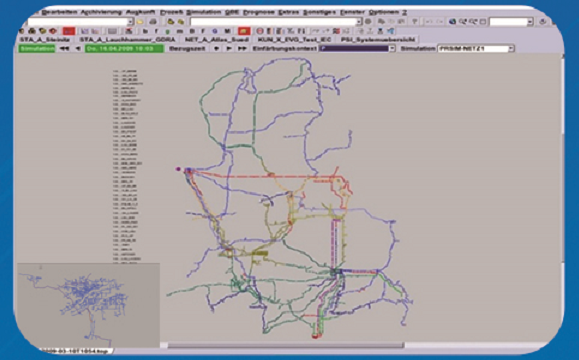
Task: Click the printer icon in top toolbar
Action: click(153, 22)
